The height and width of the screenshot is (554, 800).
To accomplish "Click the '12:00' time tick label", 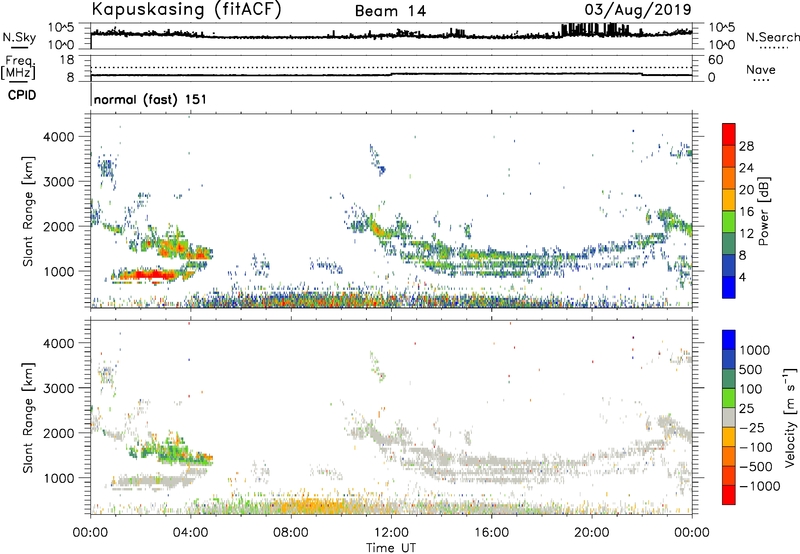I will coord(391,533).
